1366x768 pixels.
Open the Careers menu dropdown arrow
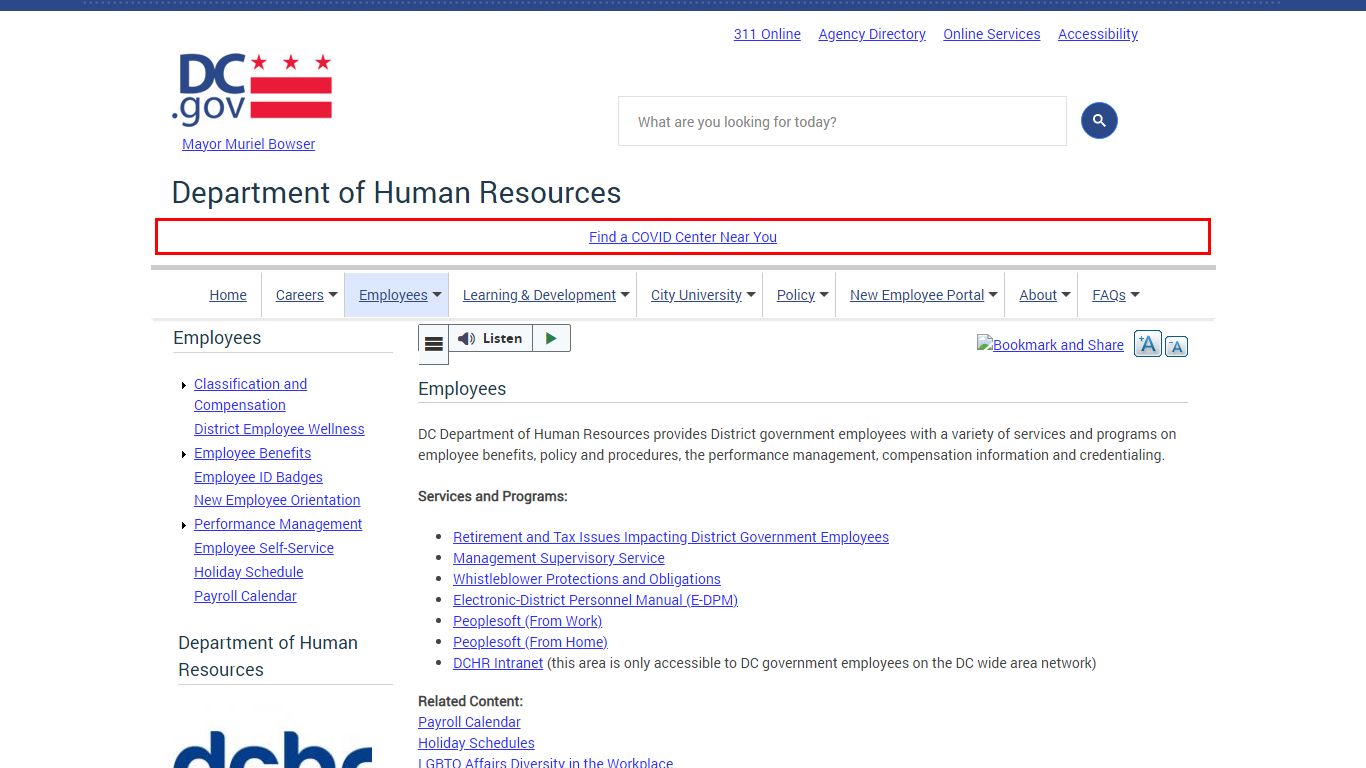[x=333, y=295]
